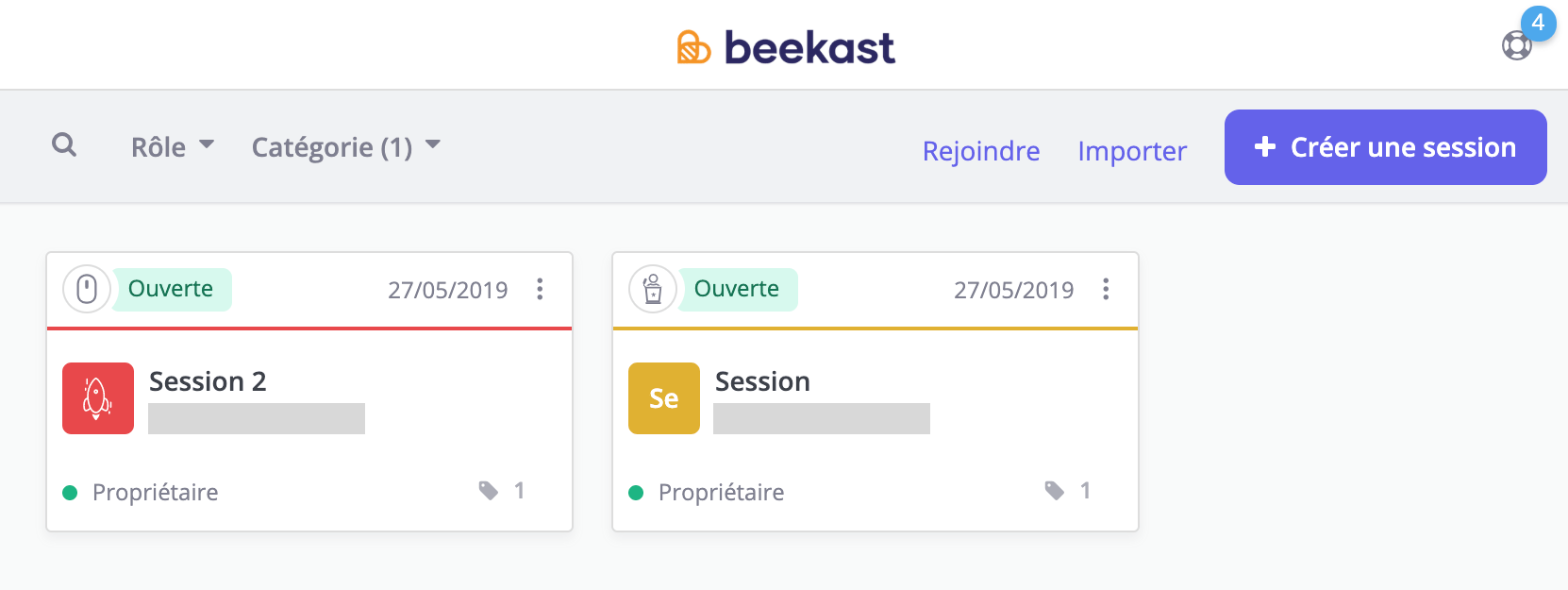Click the Rejoindre link
The height and width of the screenshot is (590, 1568).
click(981, 151)
